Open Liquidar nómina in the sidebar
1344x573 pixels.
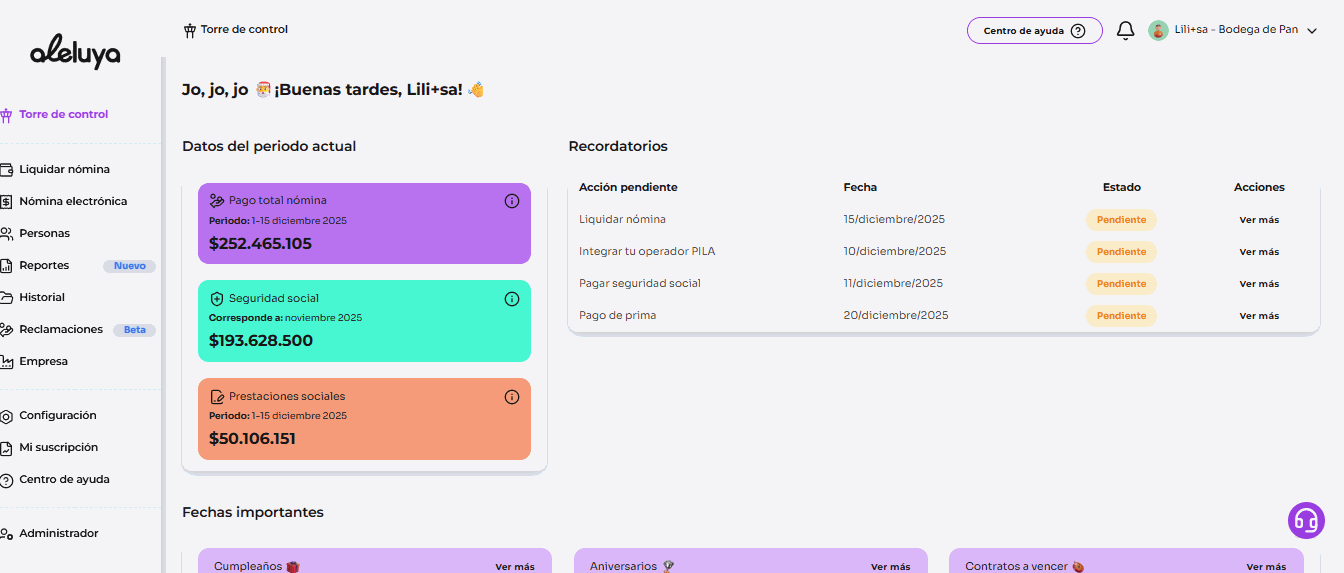[64, 169]
